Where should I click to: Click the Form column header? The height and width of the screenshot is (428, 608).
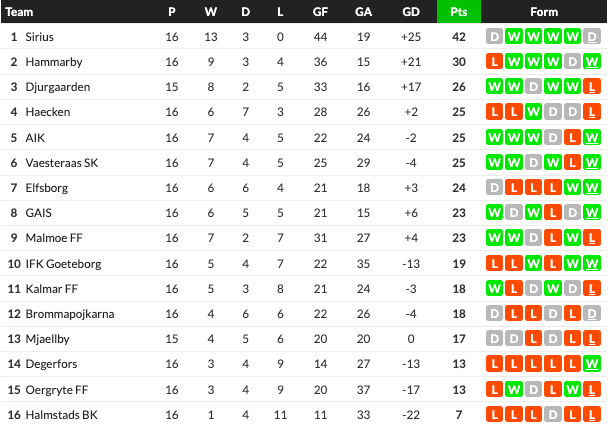pyautogui.click(x=544, y=12)
